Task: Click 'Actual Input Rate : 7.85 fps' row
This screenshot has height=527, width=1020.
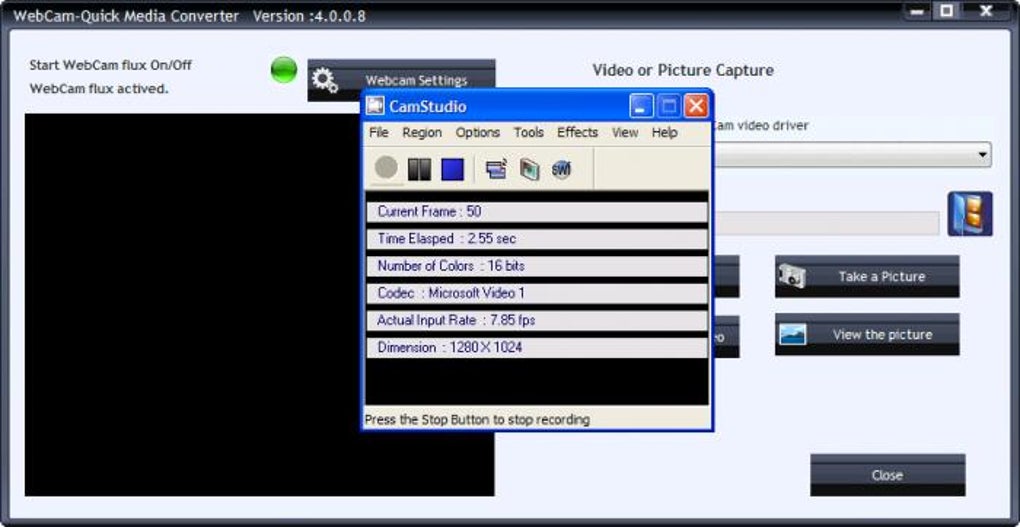Action: [537, 320]
